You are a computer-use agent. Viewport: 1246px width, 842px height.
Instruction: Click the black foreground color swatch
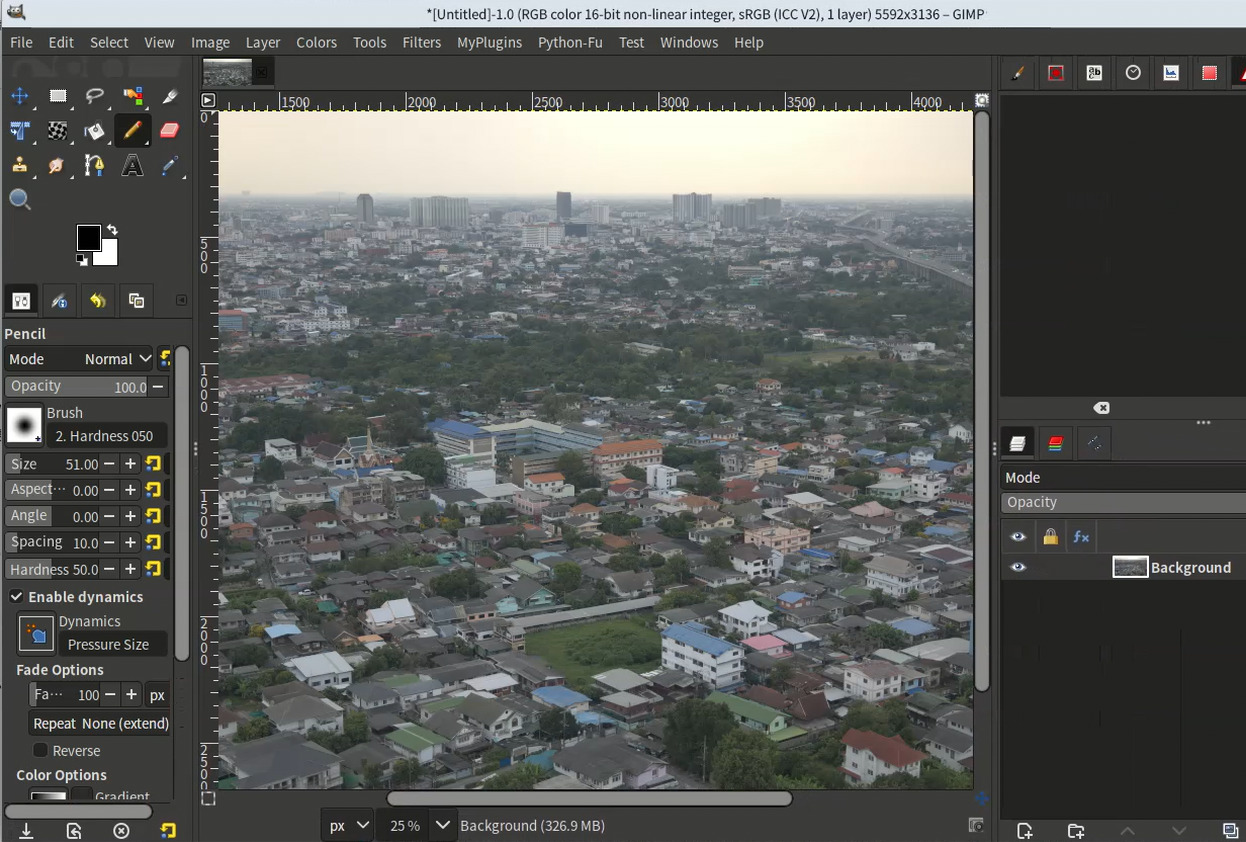[88, 237]
